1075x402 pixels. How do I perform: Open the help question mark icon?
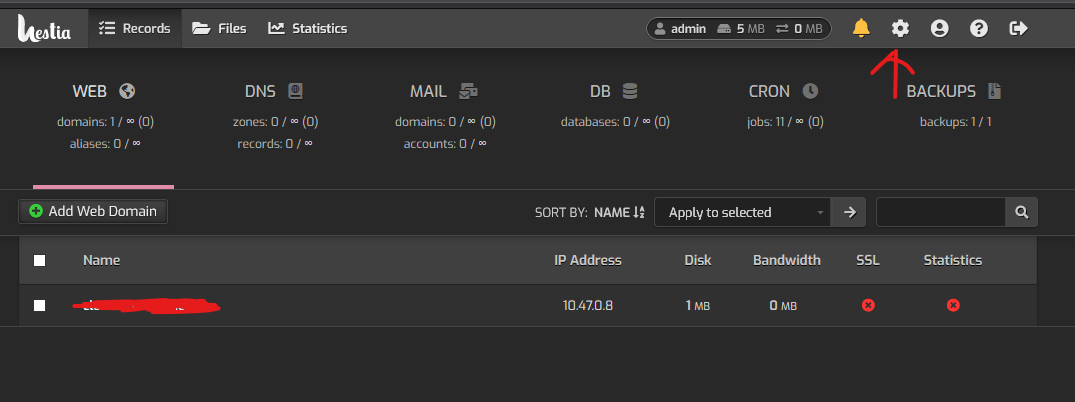979,28
